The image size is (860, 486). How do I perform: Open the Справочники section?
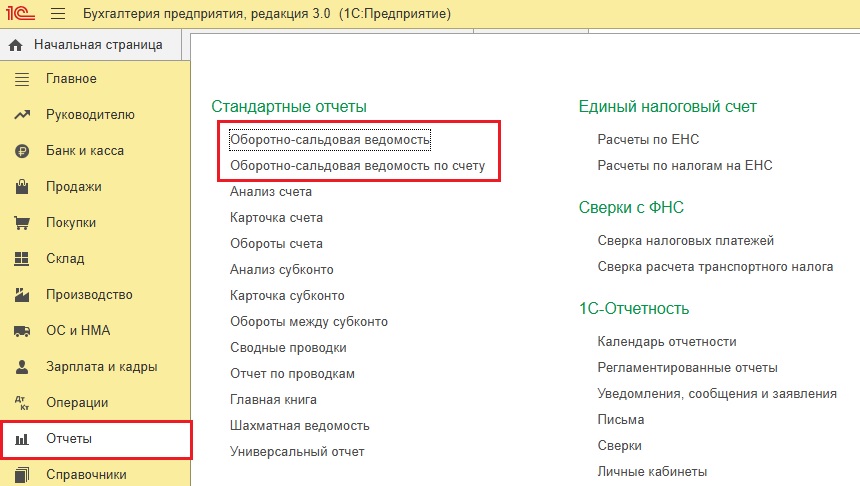pos(86,474)
